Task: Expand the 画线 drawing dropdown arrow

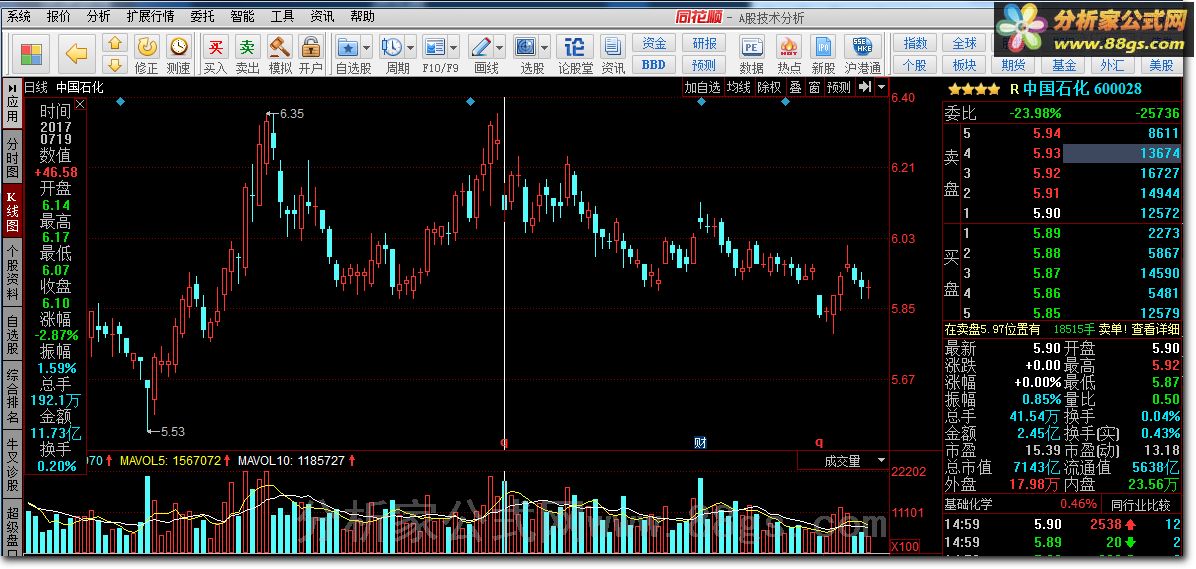Action: (x=499, y=47)
